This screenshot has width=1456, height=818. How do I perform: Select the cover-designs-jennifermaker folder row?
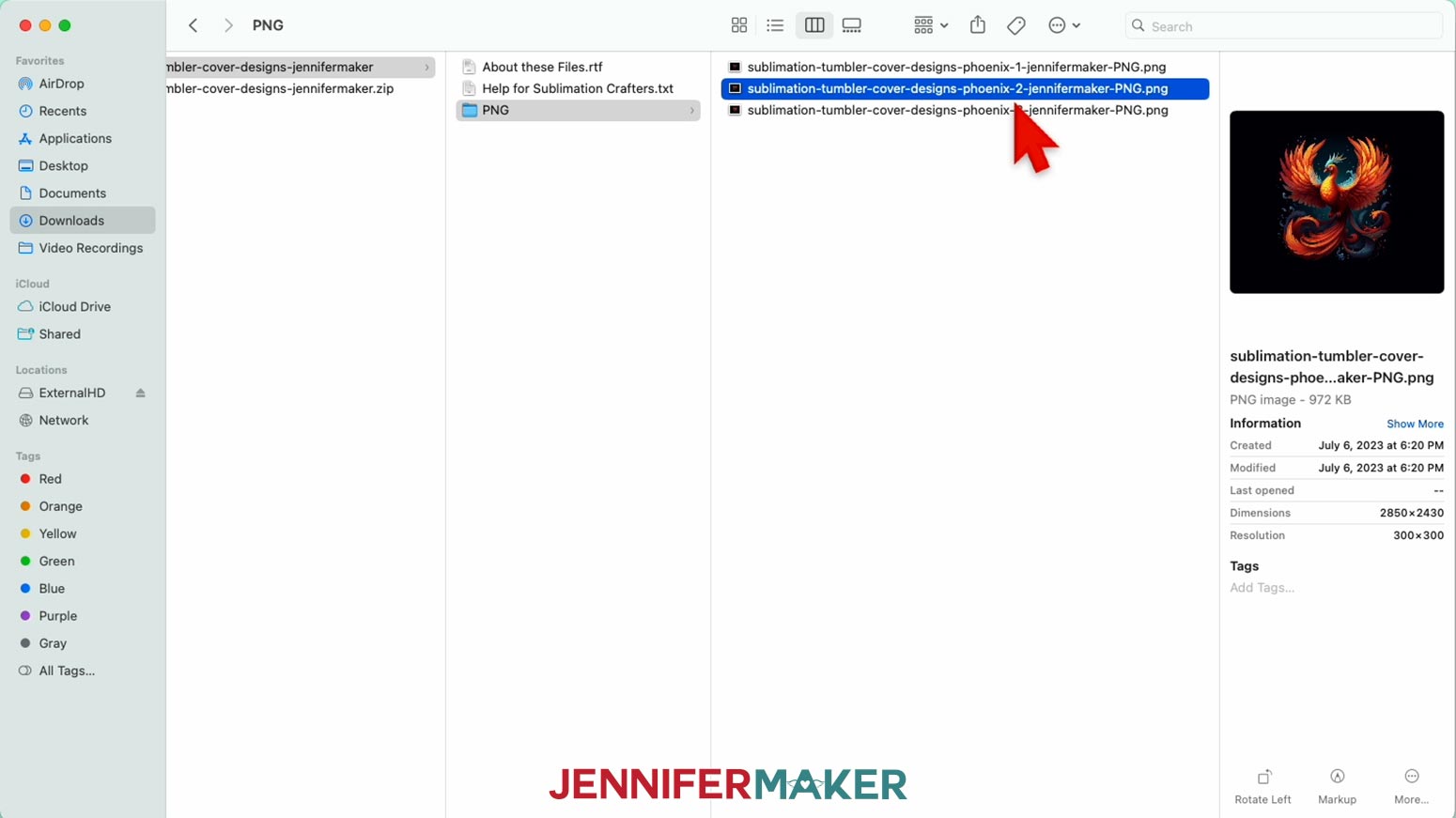click(x=301, y=67)
